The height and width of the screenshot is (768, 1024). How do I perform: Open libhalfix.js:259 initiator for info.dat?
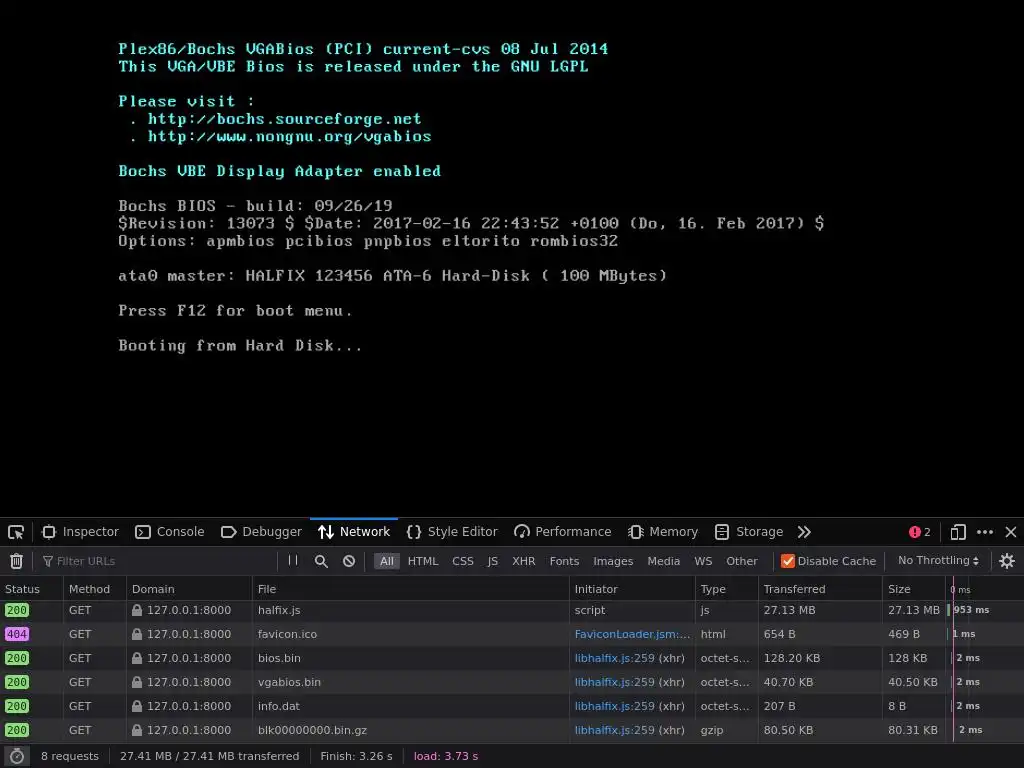click(615, 706)
